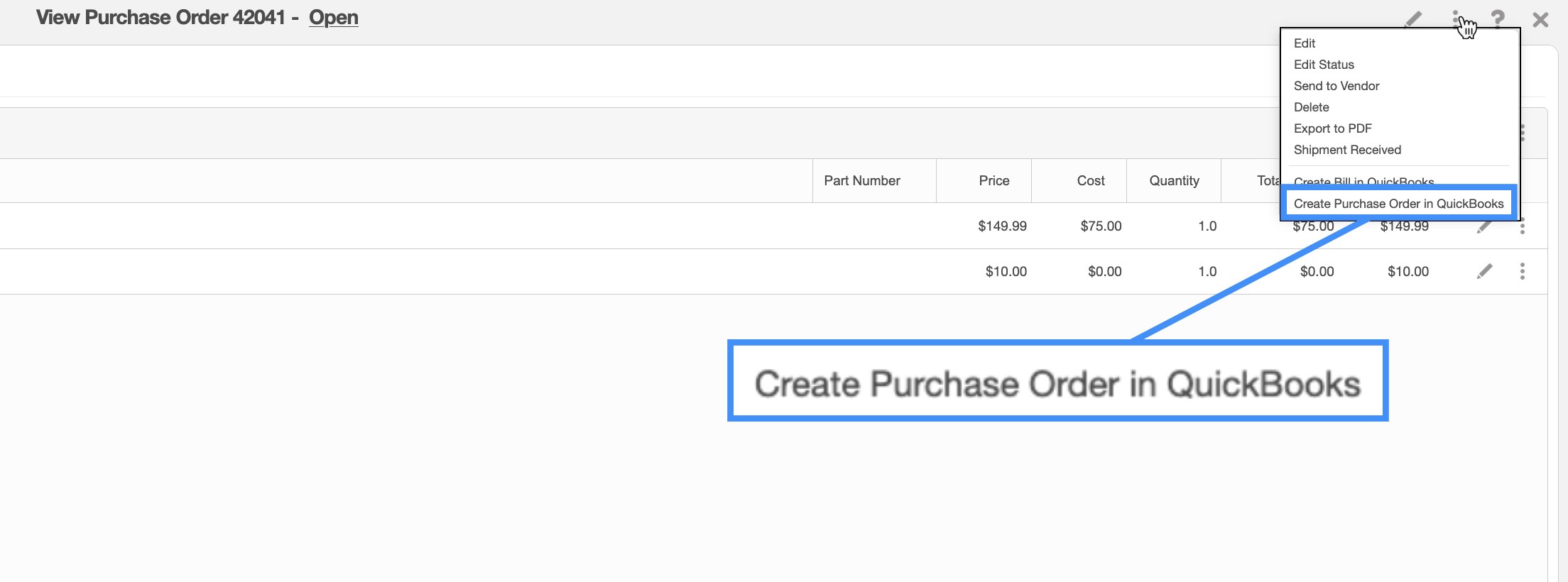Screen dimensions: 1568x582
Task: Mark Shipment Received from the menu
Action: (1347, 150)
